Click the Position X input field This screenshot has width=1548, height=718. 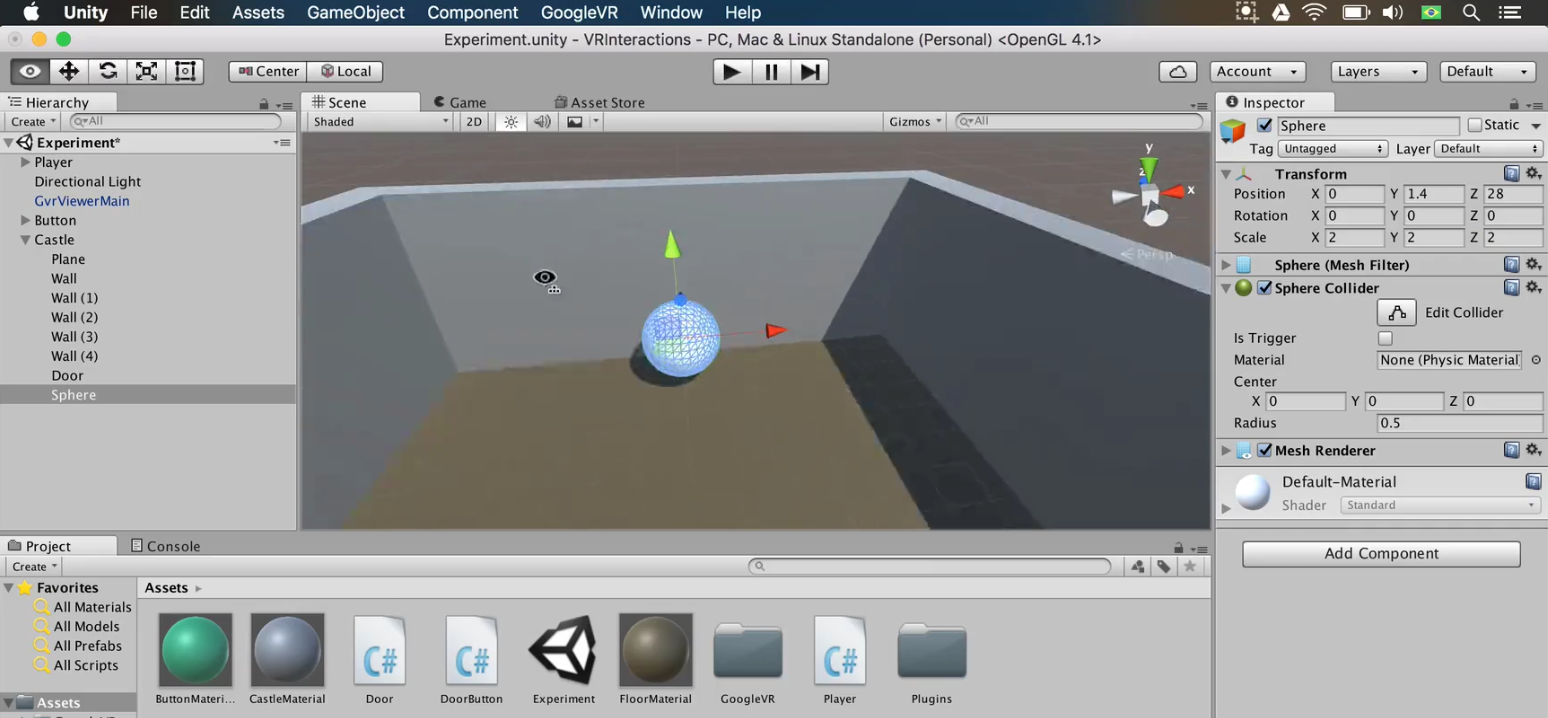[x=1355, y=193]
